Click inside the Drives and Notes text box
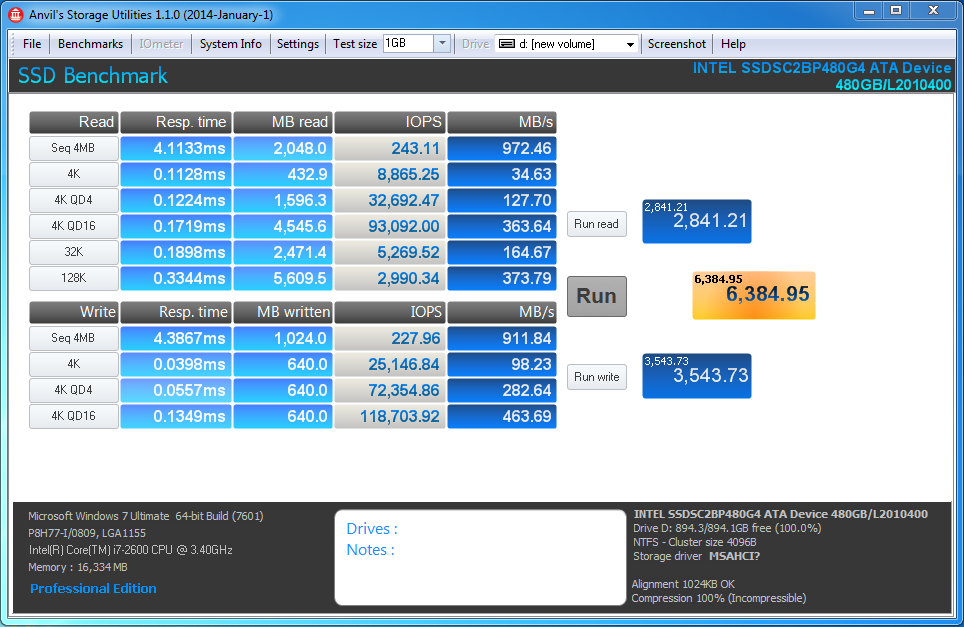 [479, 570]
